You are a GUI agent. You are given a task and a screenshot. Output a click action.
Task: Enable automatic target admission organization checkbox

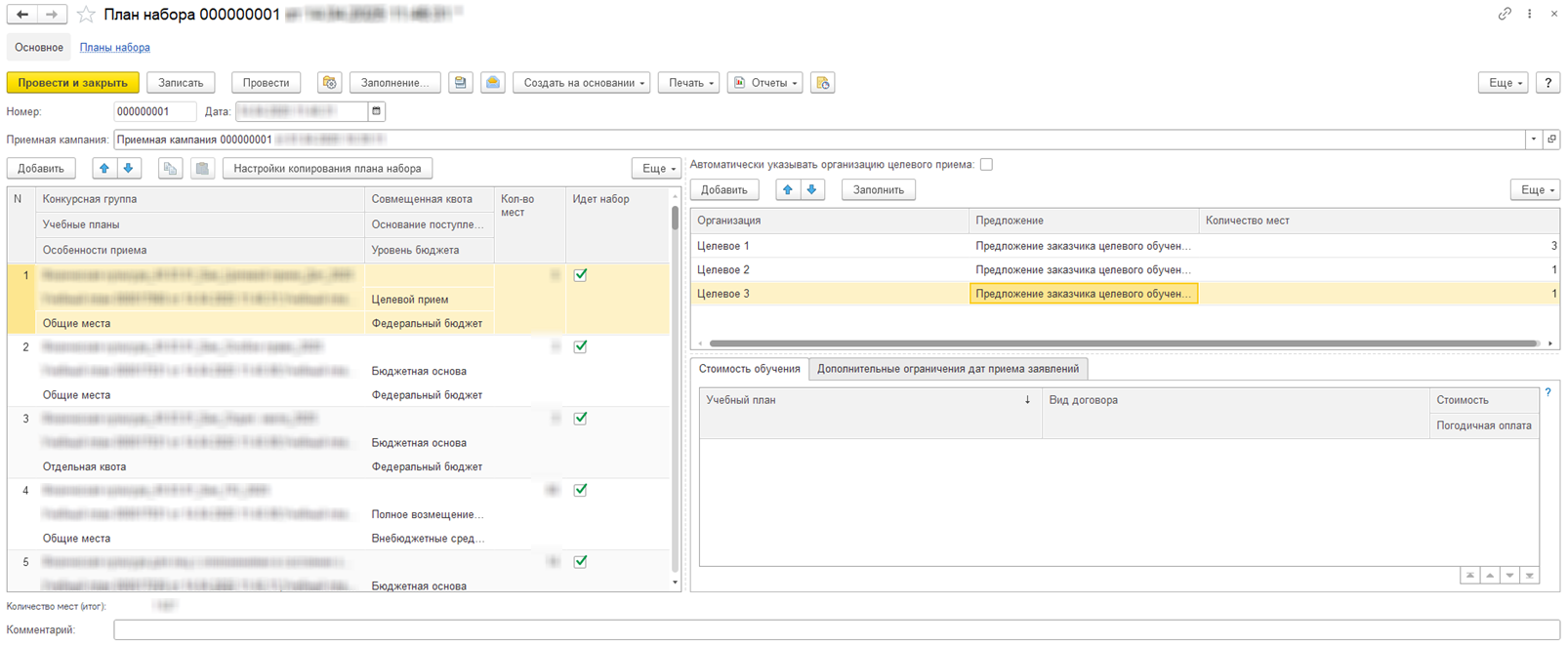click(x=986, y=165)
